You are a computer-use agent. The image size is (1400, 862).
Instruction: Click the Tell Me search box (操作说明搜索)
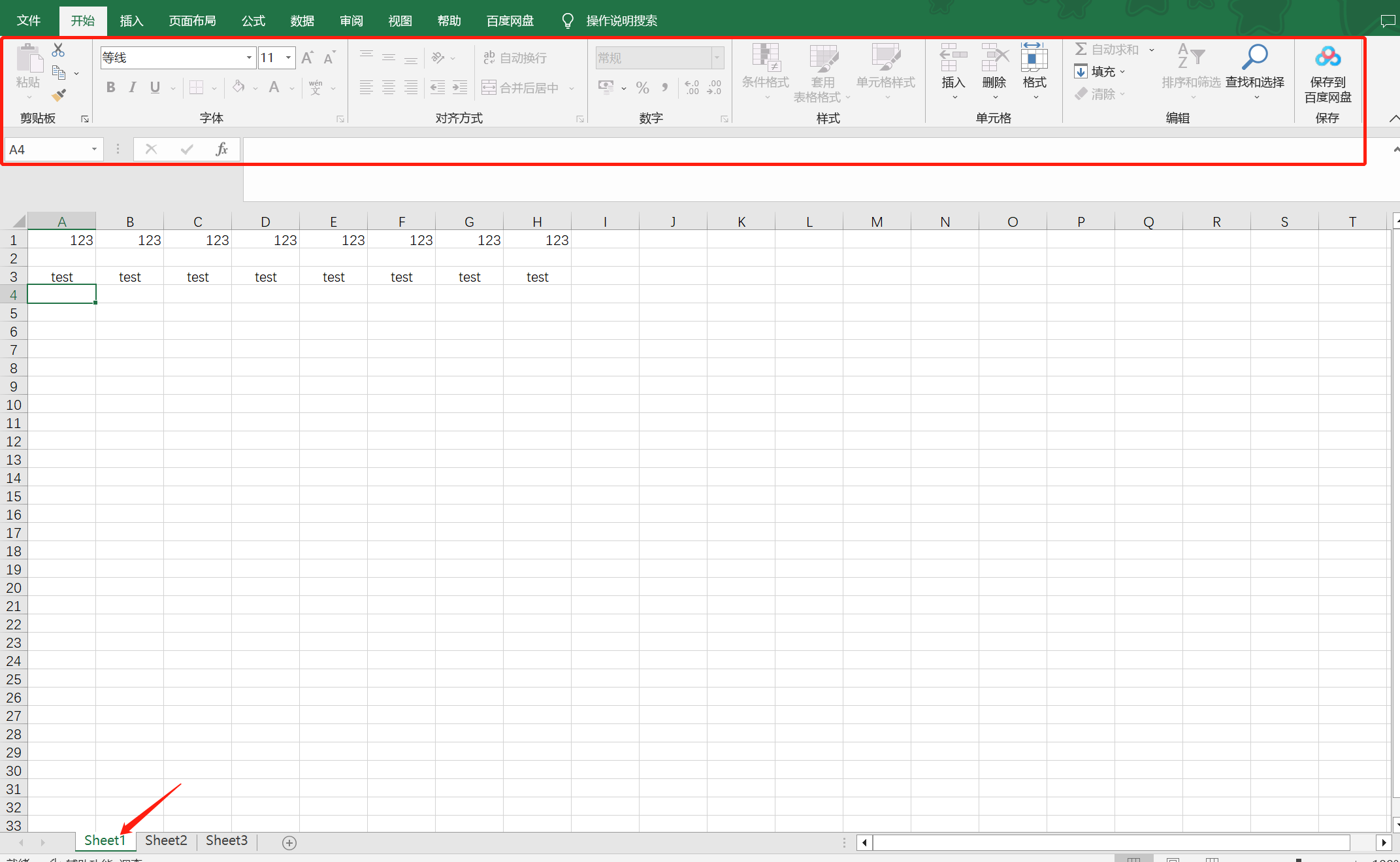pos(621,21)
